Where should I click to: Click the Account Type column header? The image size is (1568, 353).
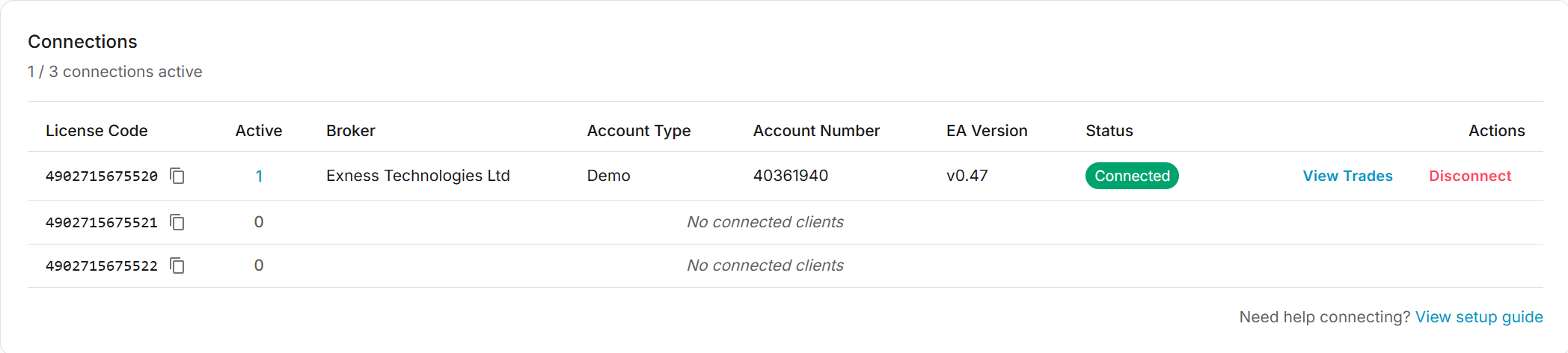click(639, 131)
